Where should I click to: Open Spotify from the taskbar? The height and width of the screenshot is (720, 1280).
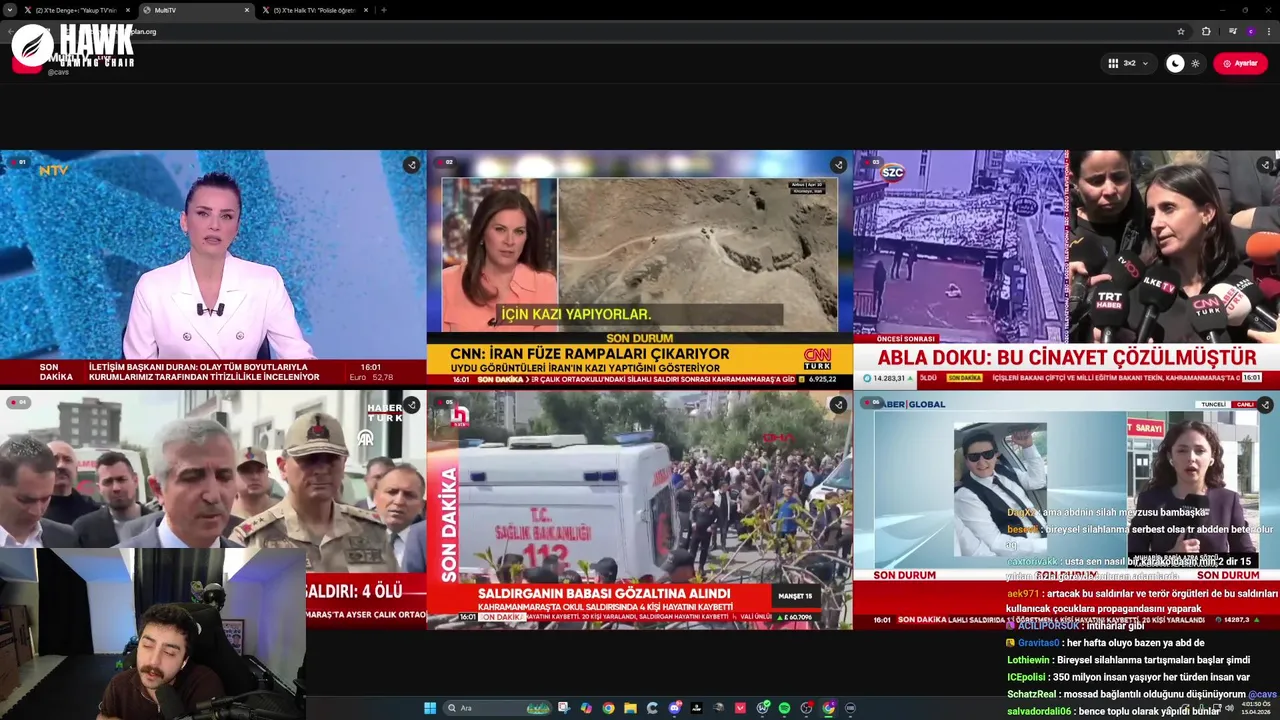[785, 708]
